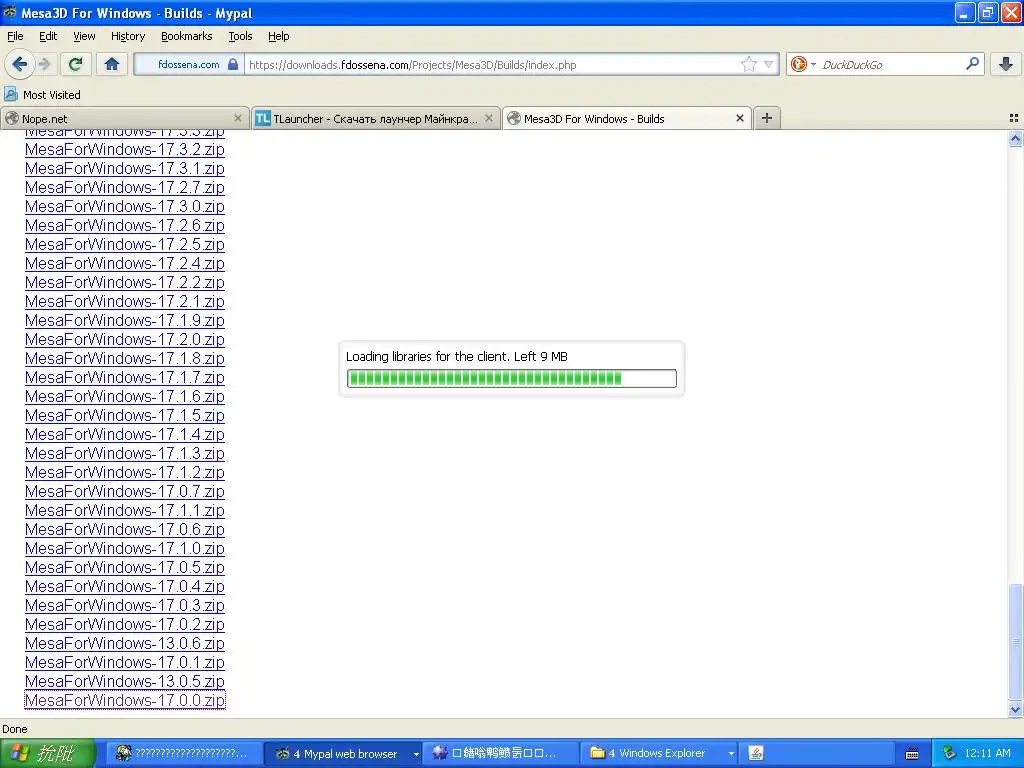Viewport: 1024px width, 768px height.
Task: Close the TLauncher tab
Action: 488,118
